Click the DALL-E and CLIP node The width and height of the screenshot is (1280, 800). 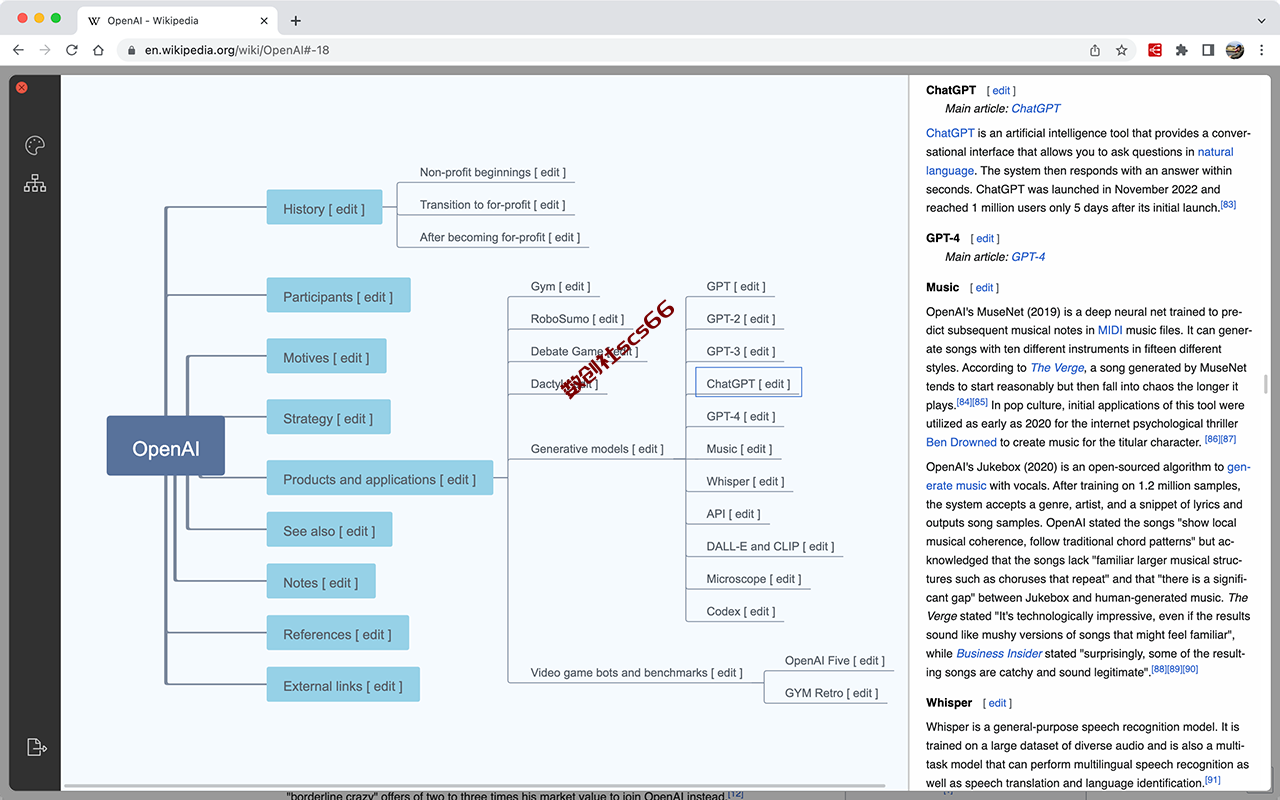coord(769,546)
